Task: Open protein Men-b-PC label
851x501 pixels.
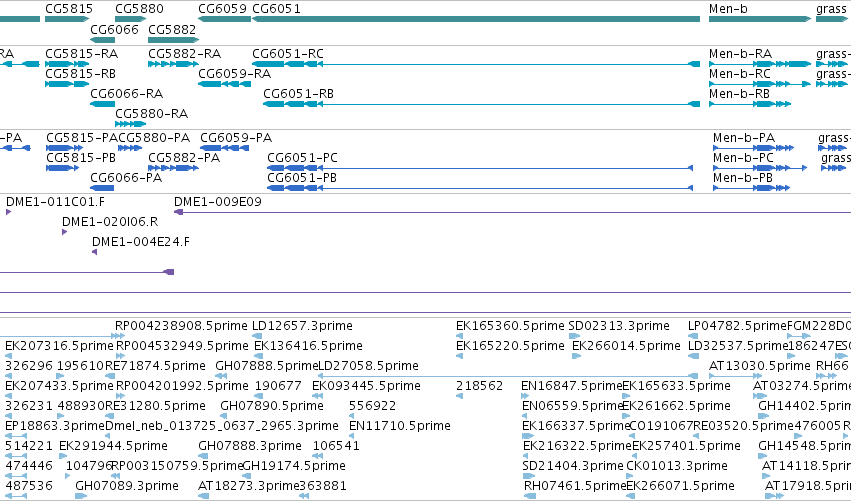Action: click(743, 158)
